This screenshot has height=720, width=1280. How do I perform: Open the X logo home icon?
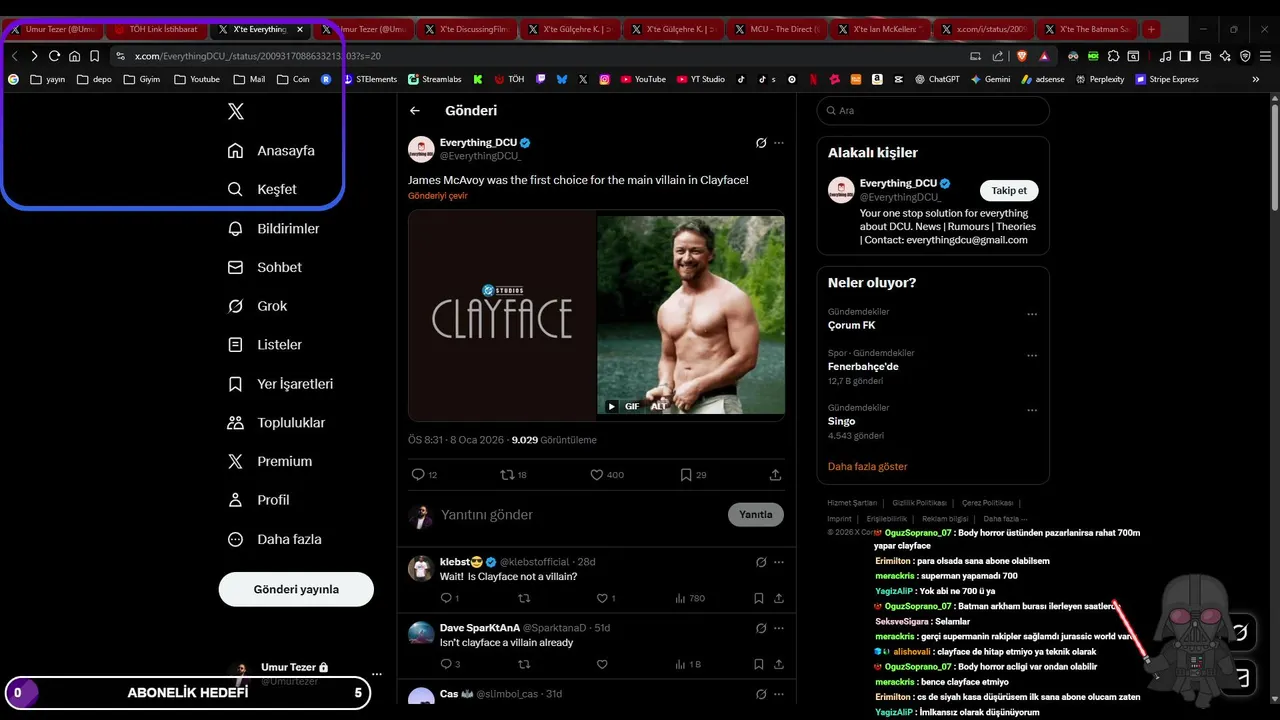click(236, 111)
